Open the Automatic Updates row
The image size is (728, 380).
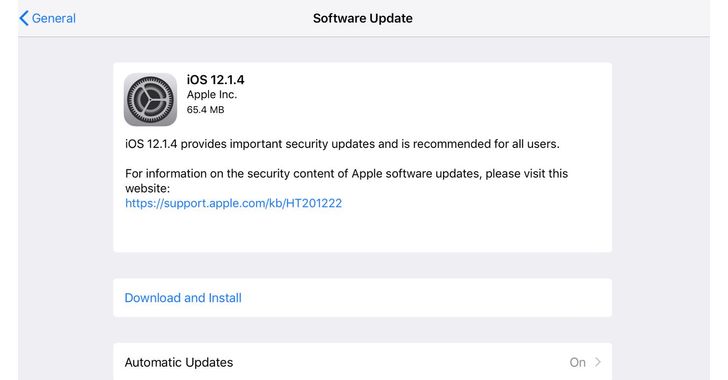(x=363, y=361)
